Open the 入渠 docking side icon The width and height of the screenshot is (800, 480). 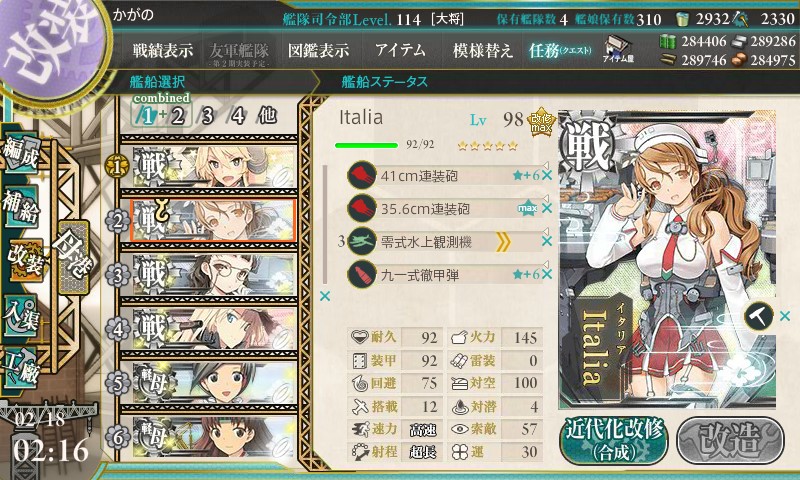20,316
